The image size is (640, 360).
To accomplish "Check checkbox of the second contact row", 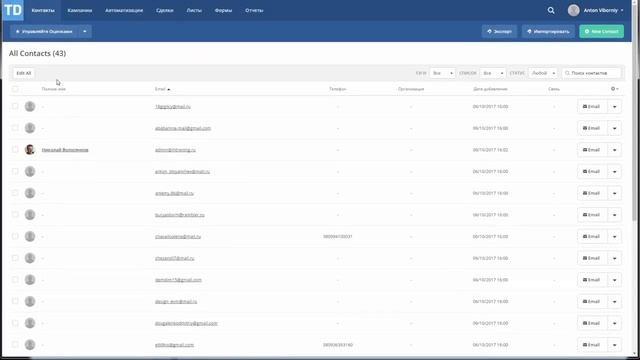I will [15, 128].
